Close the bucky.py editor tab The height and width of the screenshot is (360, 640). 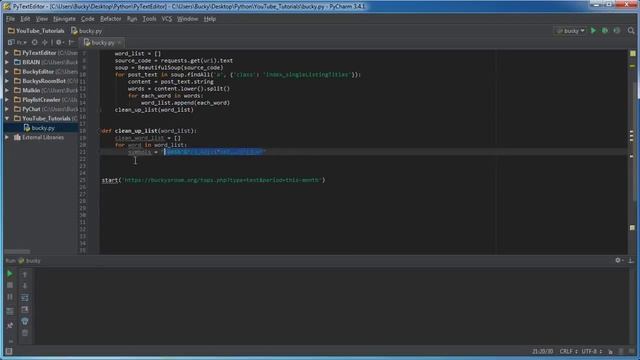click(x=119, y=42)
